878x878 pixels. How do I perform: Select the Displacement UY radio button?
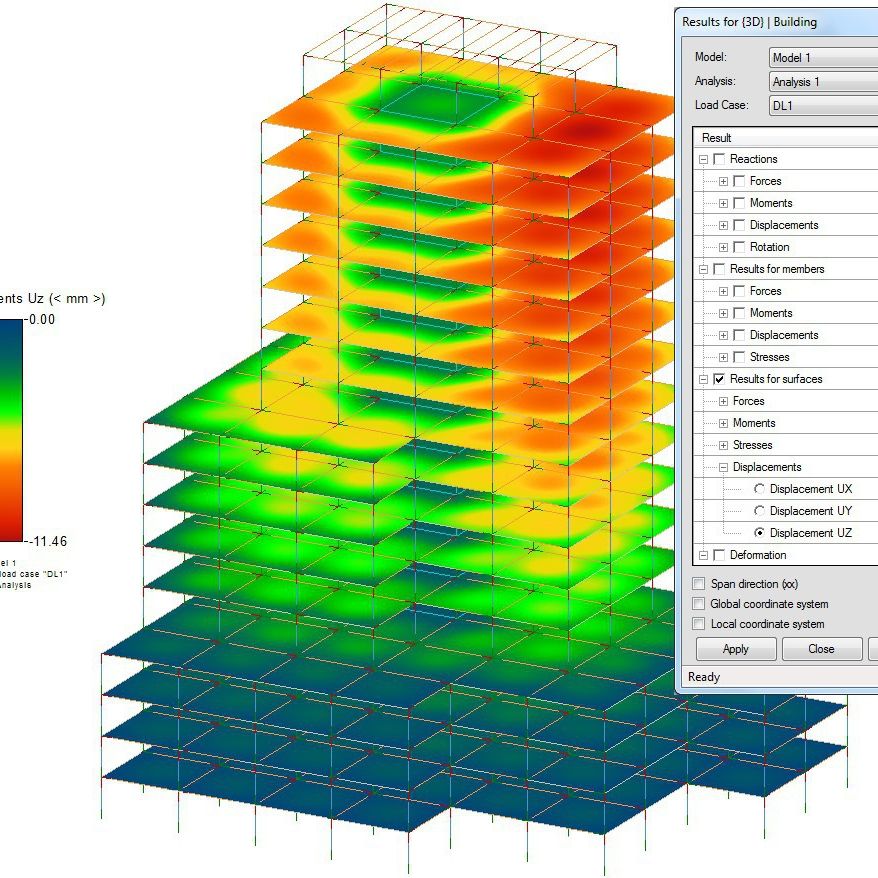[x=760, y=511]
